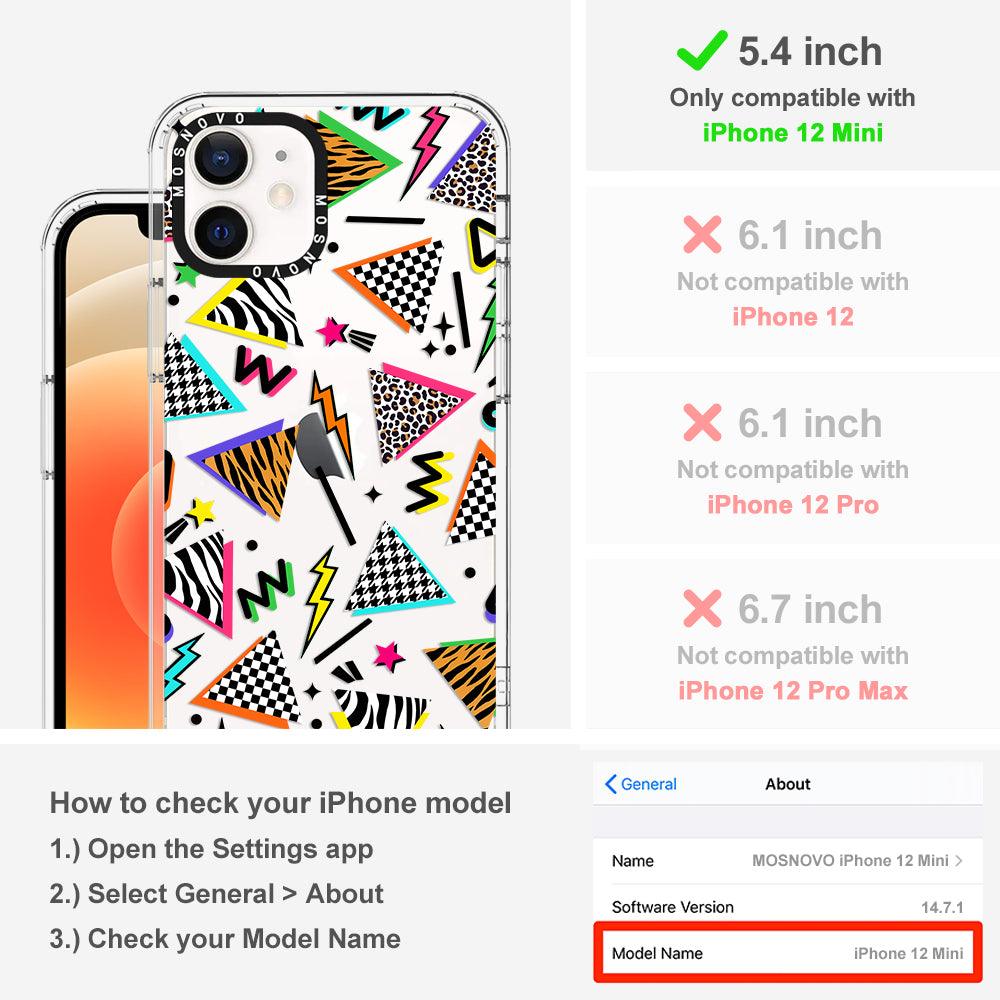1000x1000 pixels.
Task: Click the Apple logo on the phone case
Action: (324, 446)
